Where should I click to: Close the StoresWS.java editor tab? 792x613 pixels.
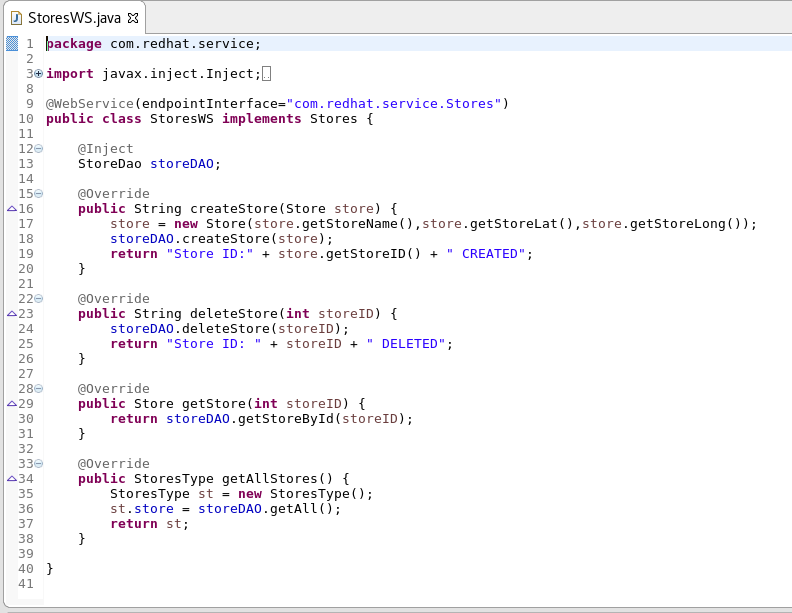click(x=134, y=18)
